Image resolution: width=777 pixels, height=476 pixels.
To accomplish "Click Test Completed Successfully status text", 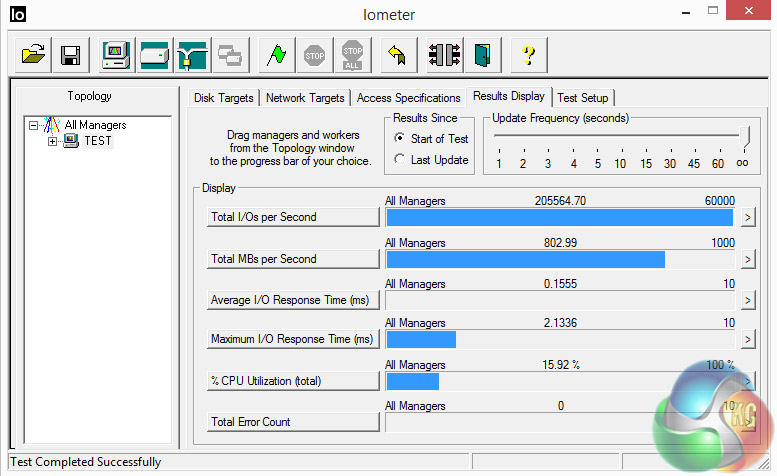I will (86, 462).
